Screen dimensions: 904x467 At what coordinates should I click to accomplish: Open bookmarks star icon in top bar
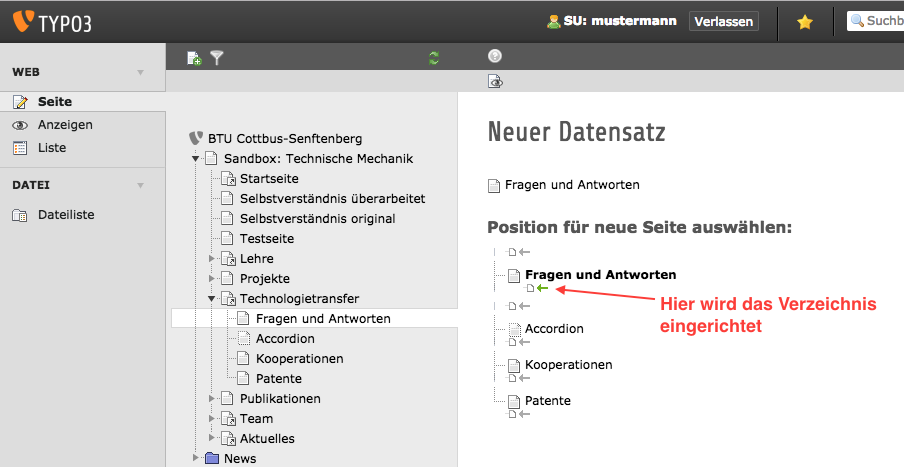(x=804, y=21)
